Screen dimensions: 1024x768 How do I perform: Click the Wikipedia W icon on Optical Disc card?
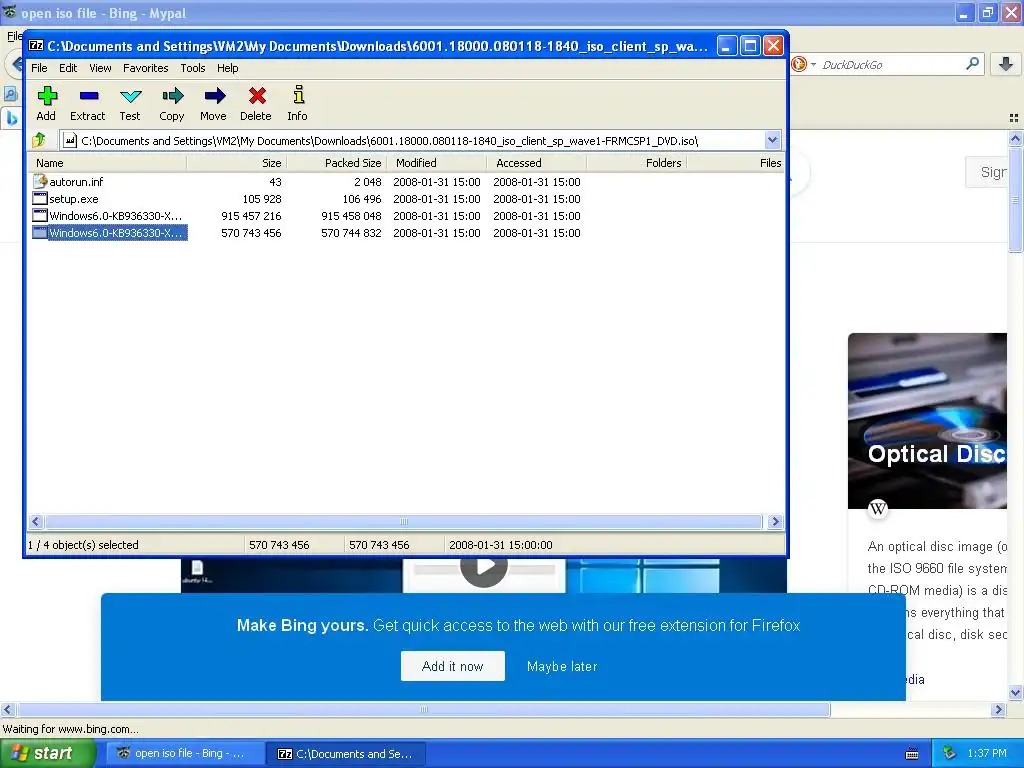point(878,509)
